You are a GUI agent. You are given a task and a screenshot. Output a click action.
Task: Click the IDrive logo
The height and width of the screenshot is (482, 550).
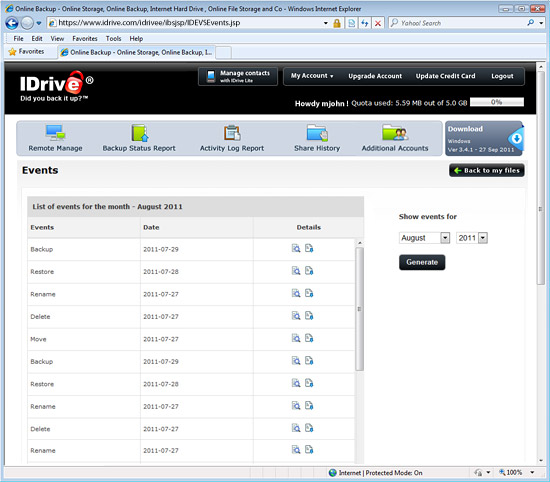[x=56, y=86]
